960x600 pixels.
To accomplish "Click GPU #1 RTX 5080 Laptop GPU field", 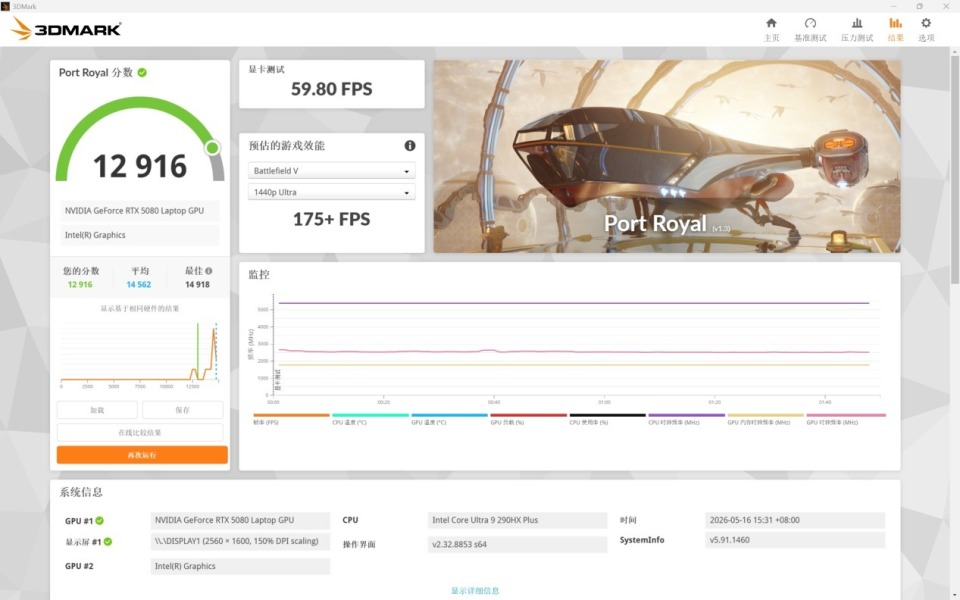I will click(x=240, y=520).
